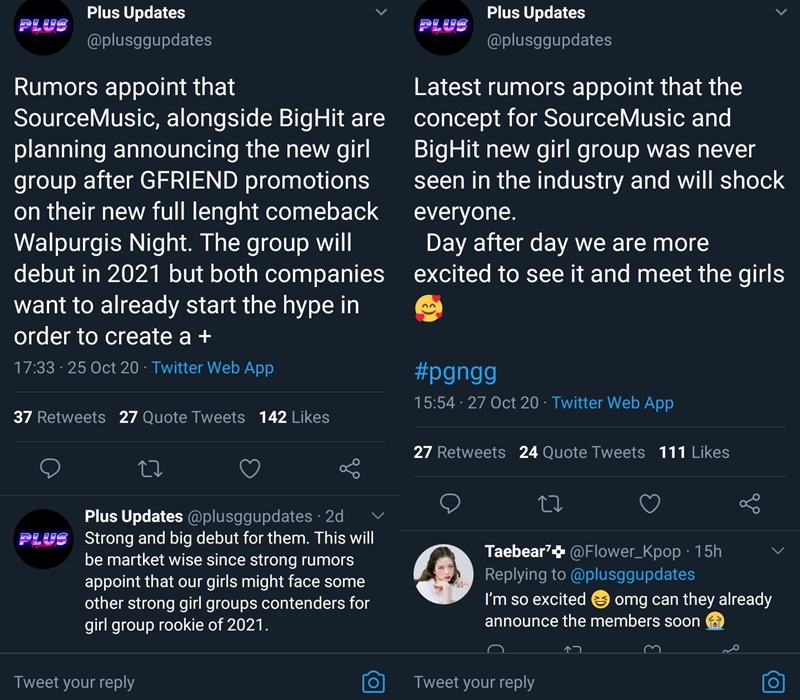Like the left tweet with heart icon
The height and width of the screenshot is (700, 800).
250,468
